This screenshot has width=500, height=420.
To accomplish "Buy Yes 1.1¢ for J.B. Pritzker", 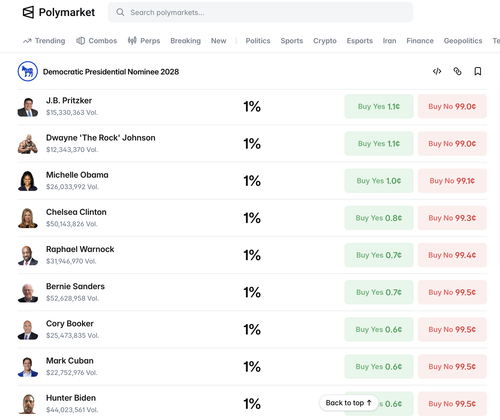I will click(x=379, y=106).
